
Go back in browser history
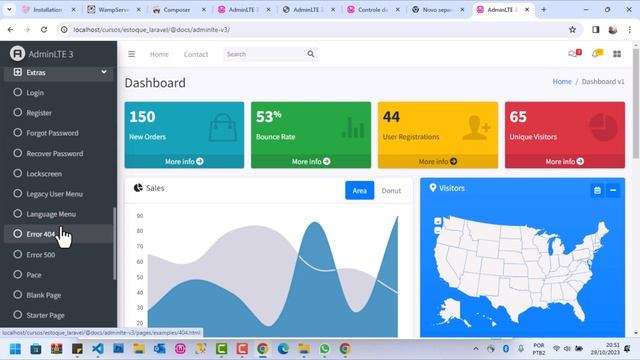[x=10, y=30]
